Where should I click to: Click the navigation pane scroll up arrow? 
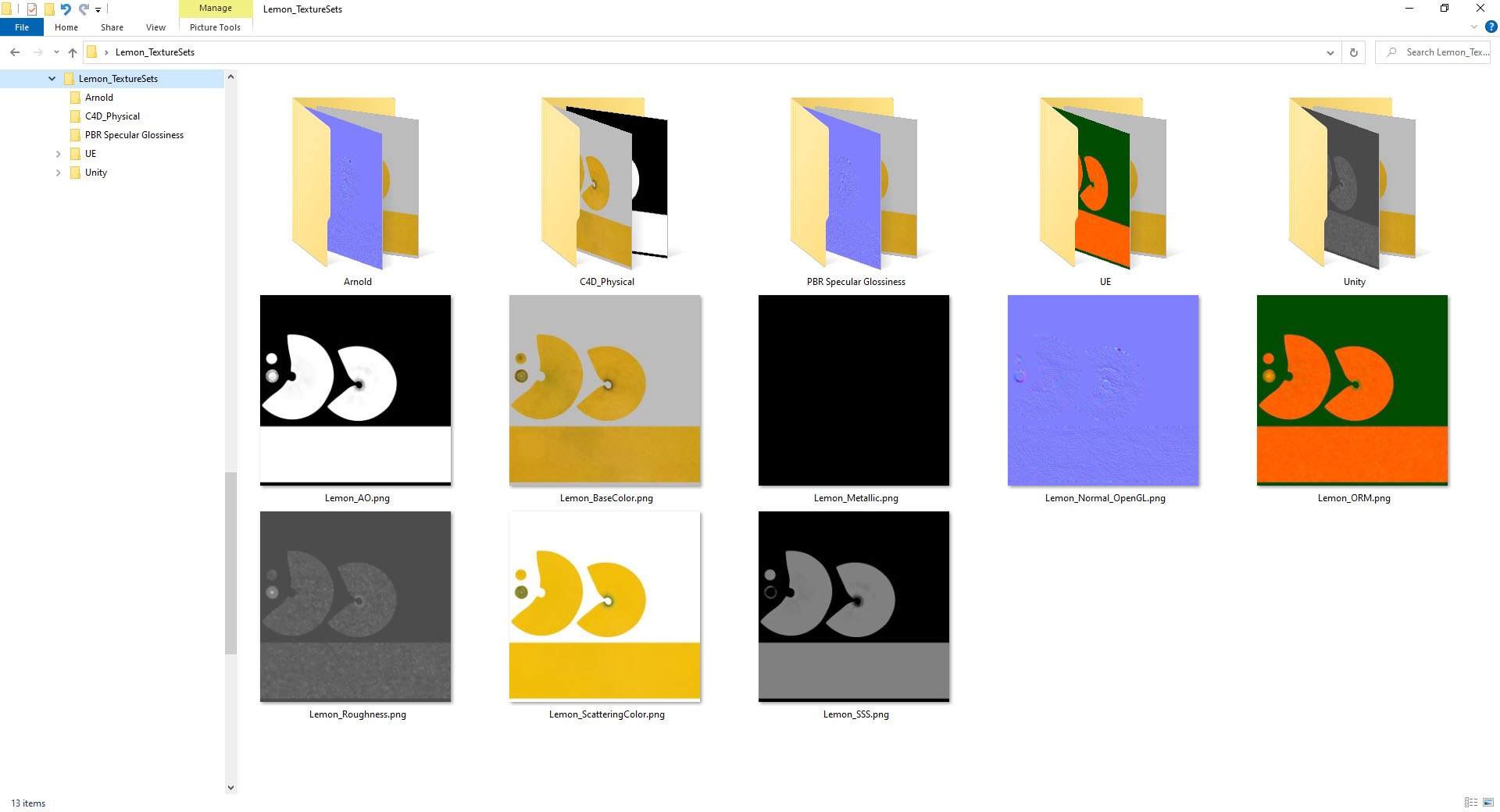[x=230, y=77]
